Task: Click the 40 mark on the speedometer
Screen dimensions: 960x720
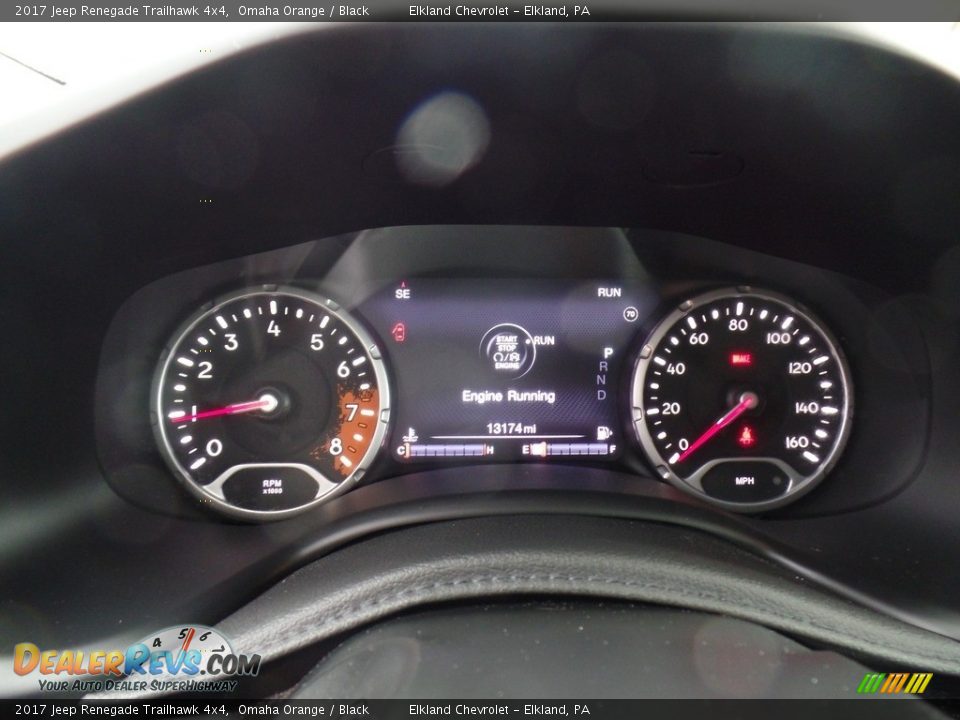Action: 676,369
